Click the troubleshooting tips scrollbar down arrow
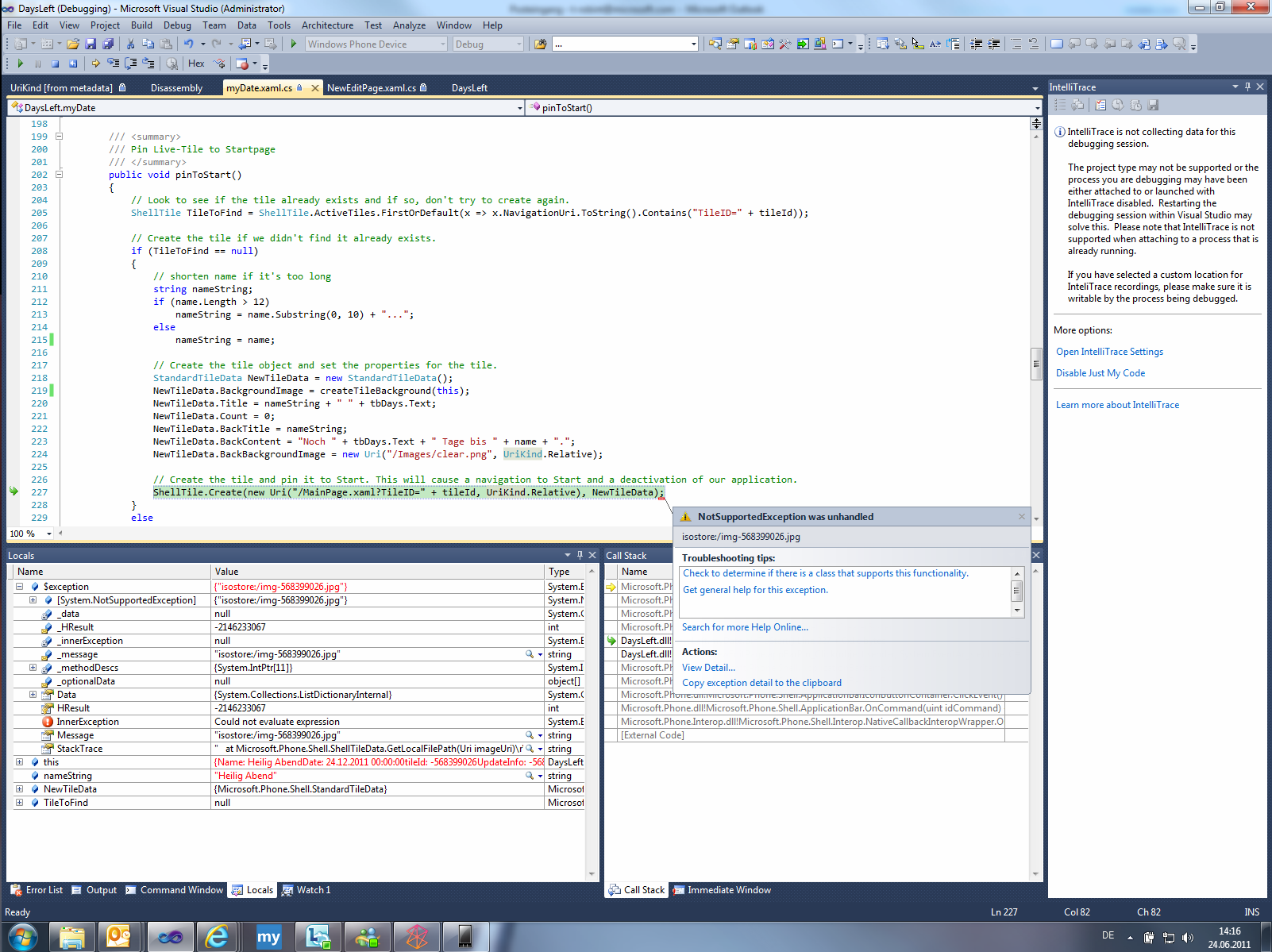The image size is (1272, 952). tap(1017, 611)
